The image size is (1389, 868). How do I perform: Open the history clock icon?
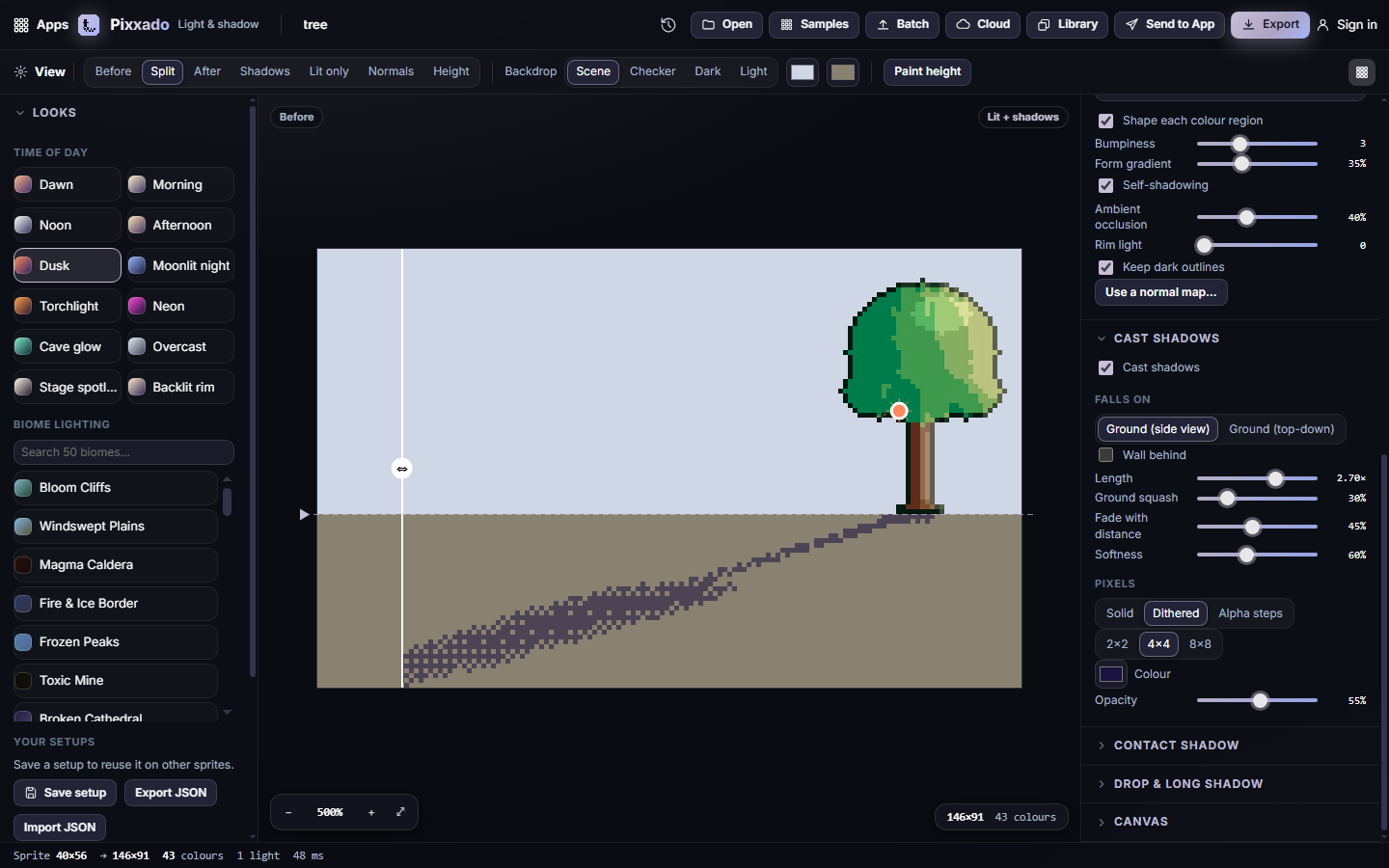coord(668,25)
